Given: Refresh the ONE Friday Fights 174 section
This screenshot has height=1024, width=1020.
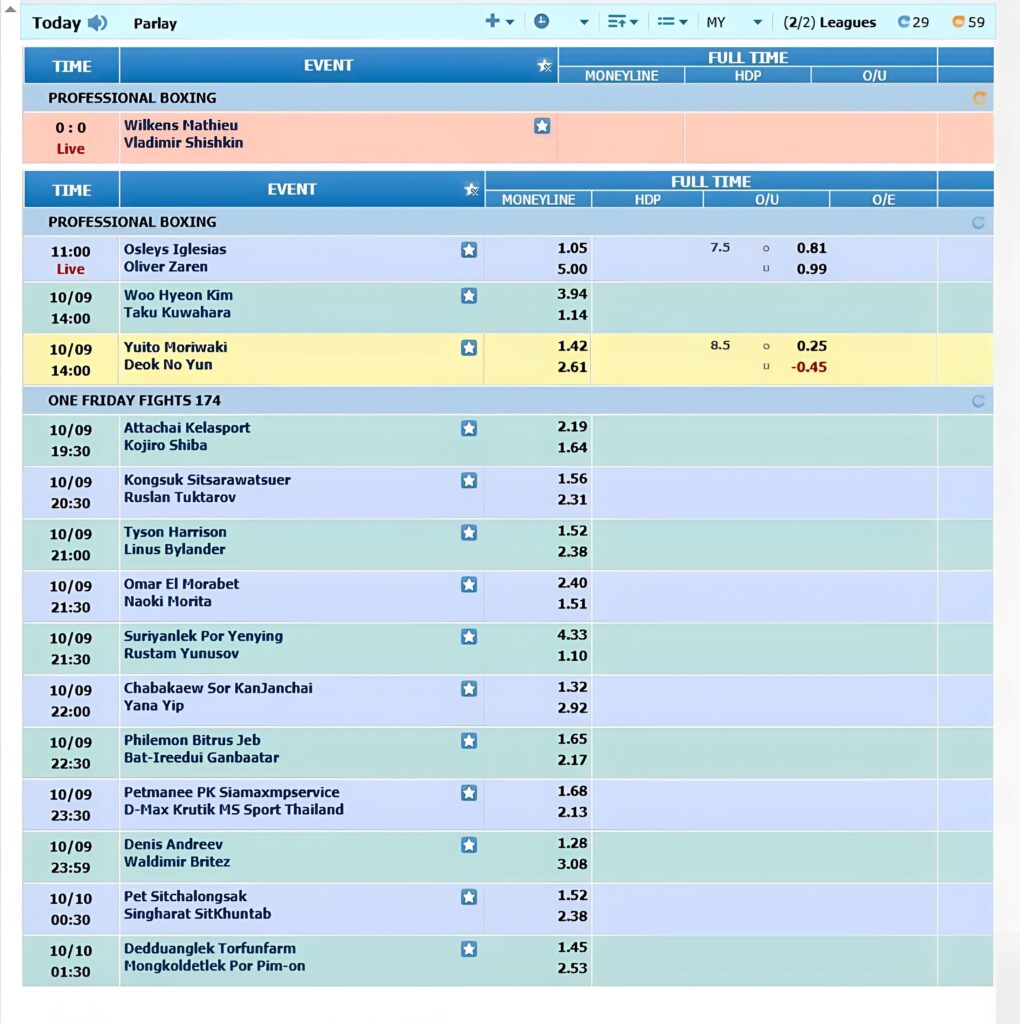Looking at the screenshot, I should (x=978, y=401).
